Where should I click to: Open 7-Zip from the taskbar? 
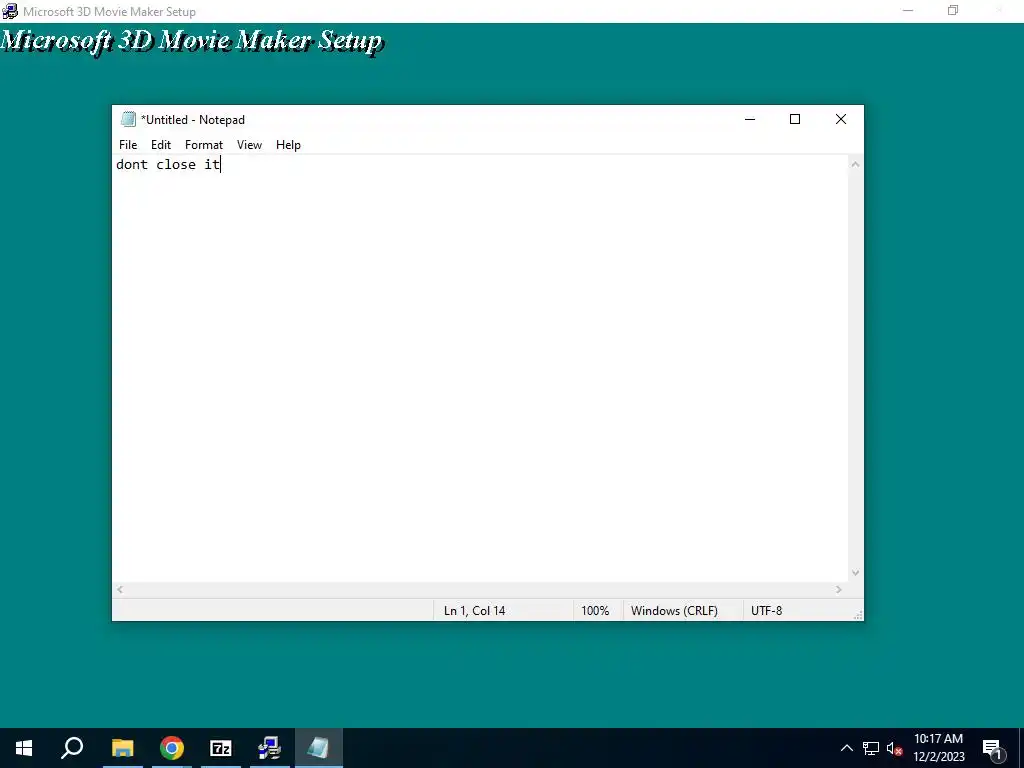(x=221, y=748)
